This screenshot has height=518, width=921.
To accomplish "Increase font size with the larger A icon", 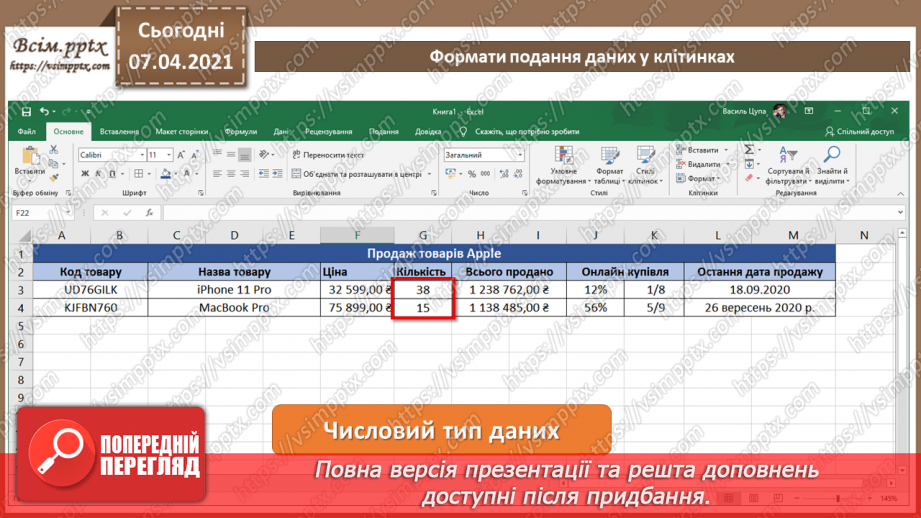I will (x=181, y=155).
